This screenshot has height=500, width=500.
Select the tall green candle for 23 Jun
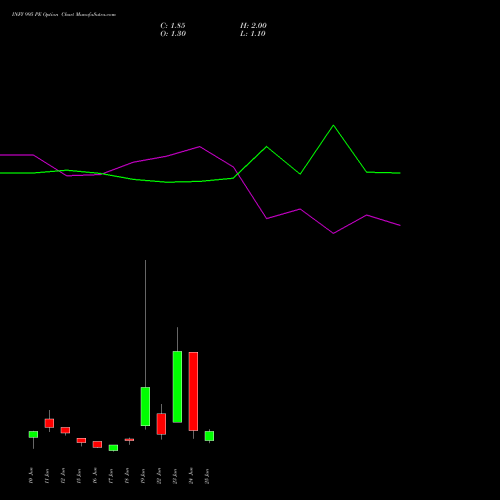[177, 387]
